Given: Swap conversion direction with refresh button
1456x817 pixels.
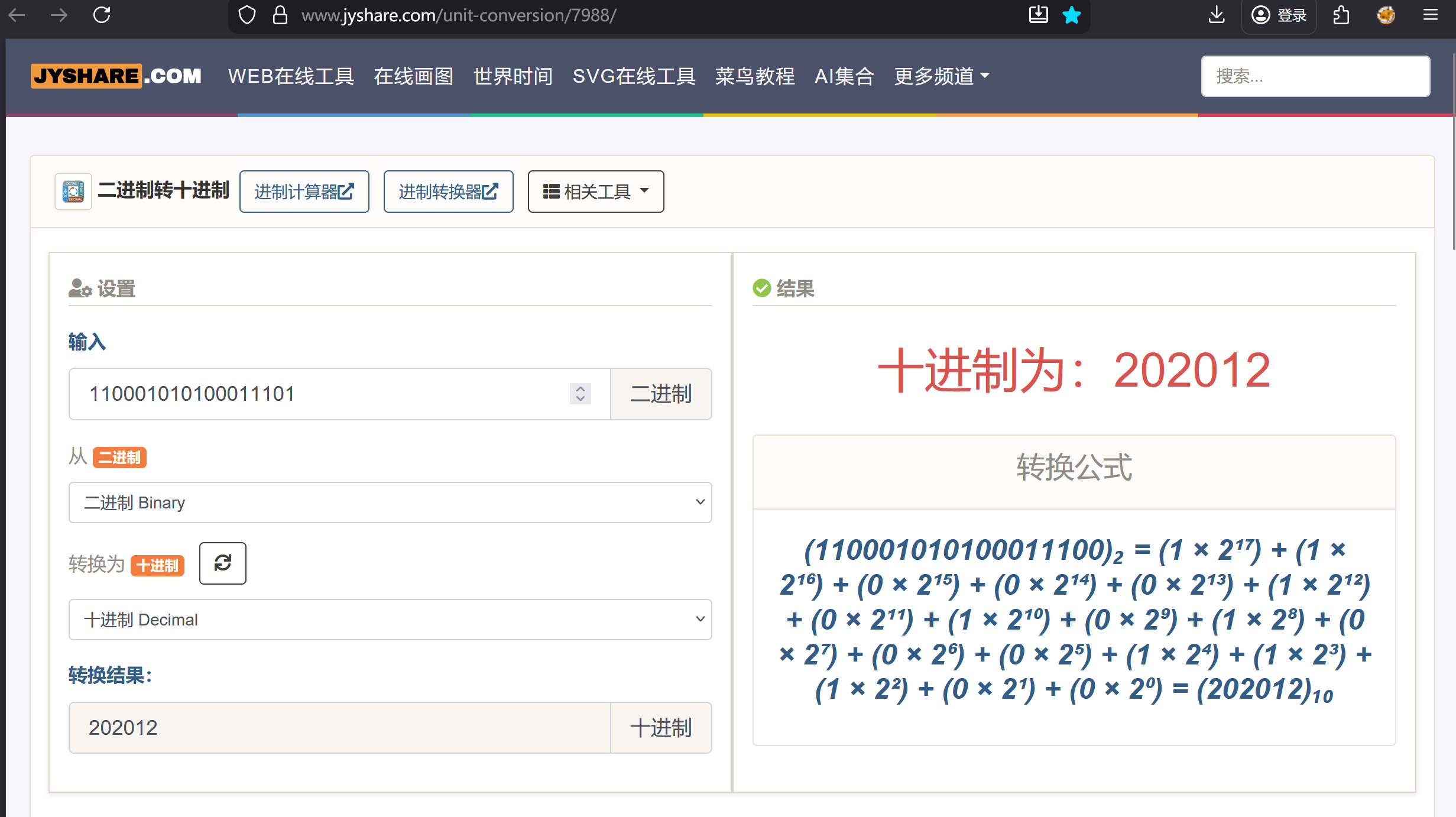Looking at the screenshot, I should point(223,563).
